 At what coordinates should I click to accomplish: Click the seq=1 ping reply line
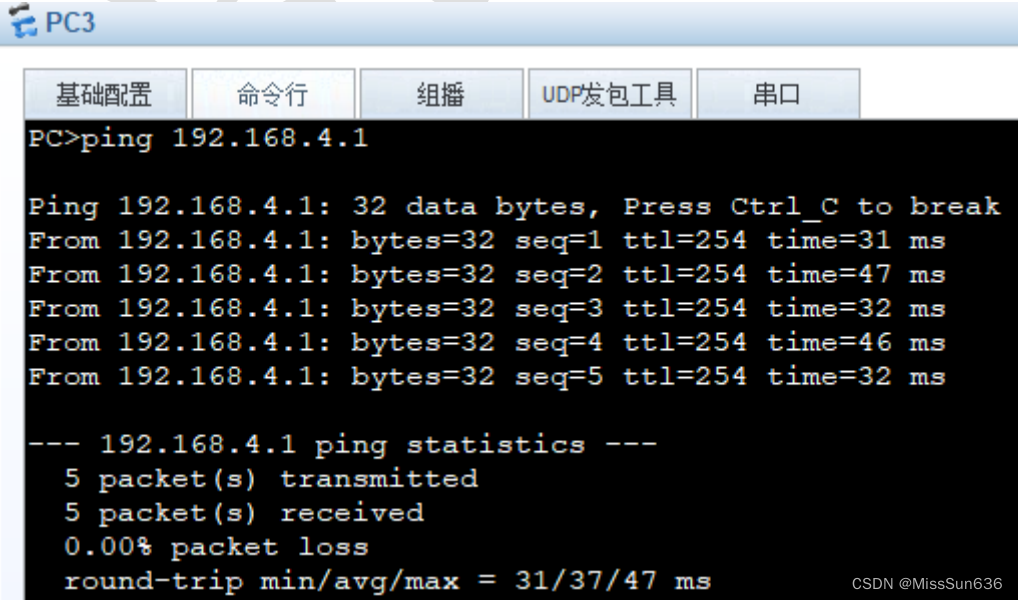pos(486,241)
